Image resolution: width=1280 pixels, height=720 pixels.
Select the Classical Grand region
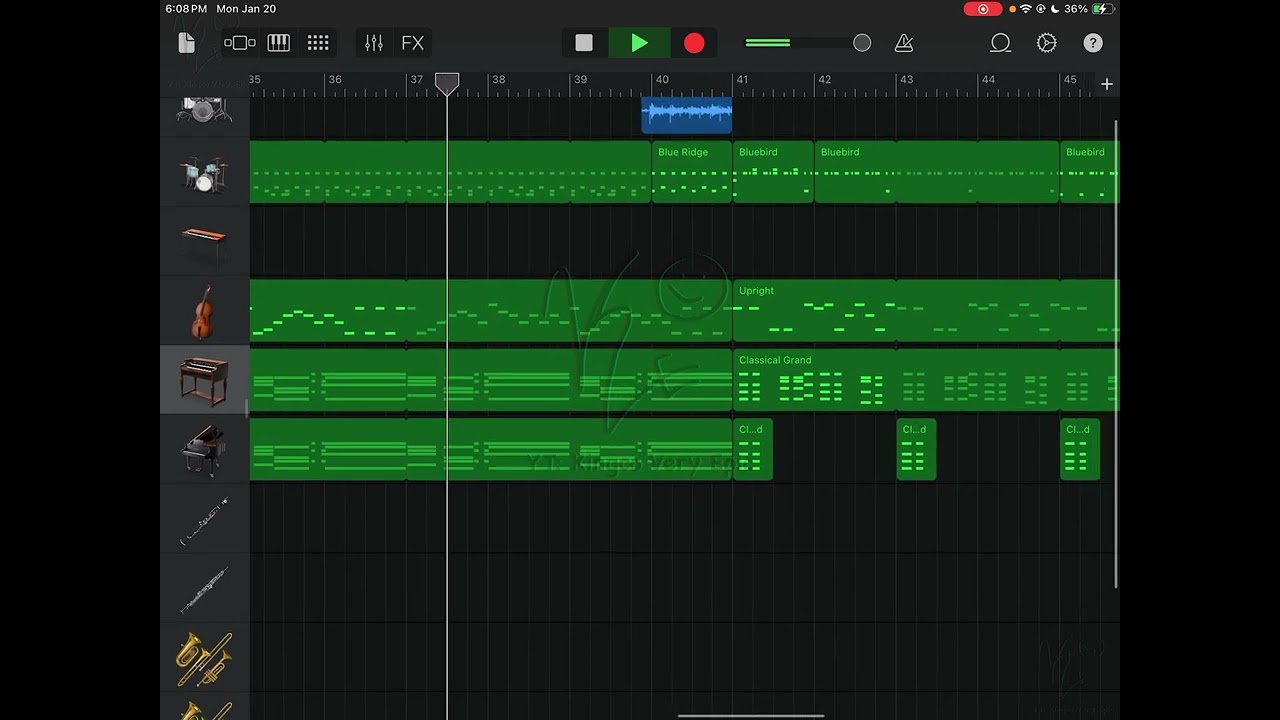(x=925, y=380)
